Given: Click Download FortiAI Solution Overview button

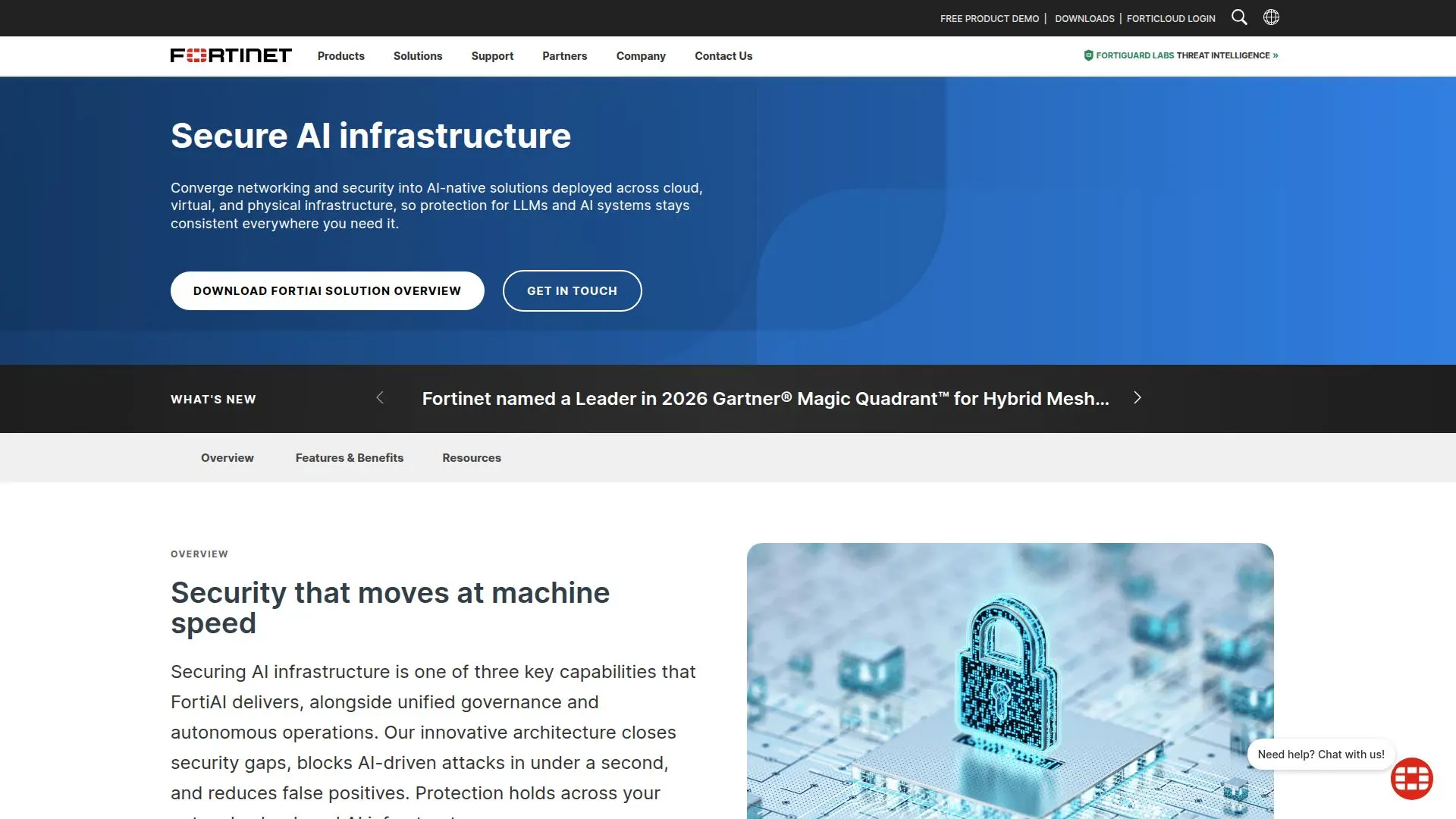Looking at the screenshot, I should (x=328, y=290).
